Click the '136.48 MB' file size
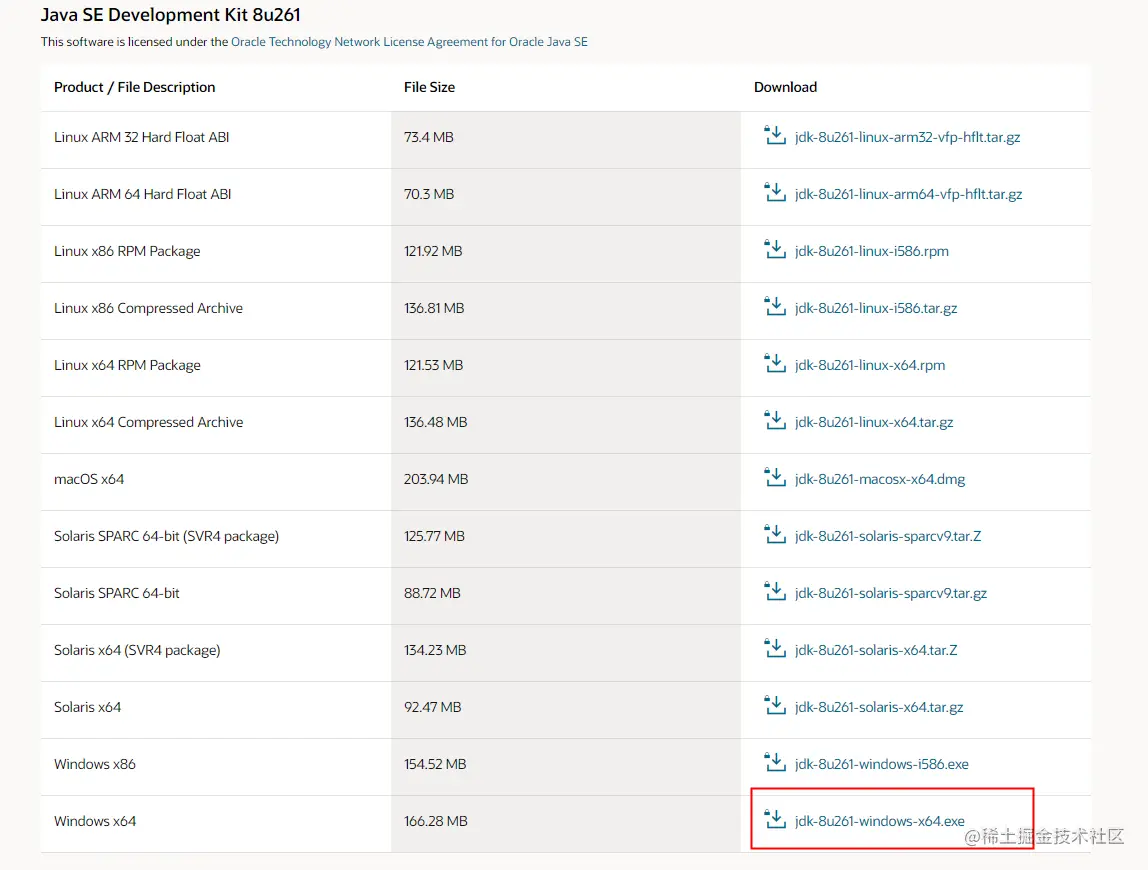Viewport: 1148px width, 870px height. click(436, 423)
